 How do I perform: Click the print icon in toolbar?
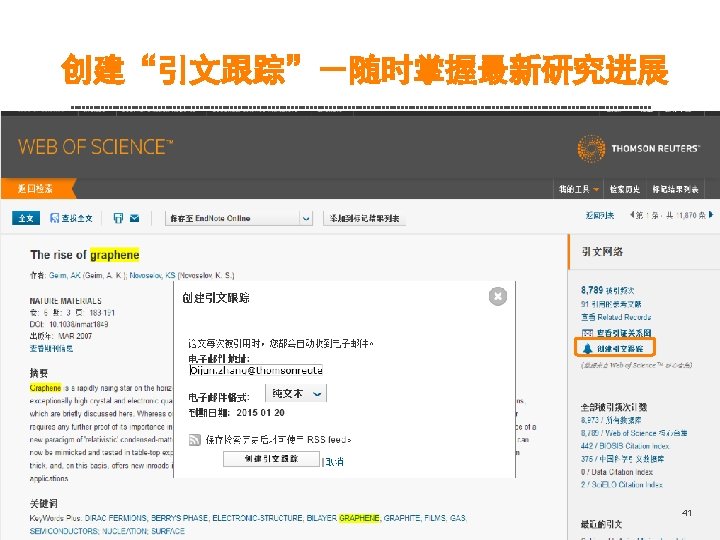118,218
